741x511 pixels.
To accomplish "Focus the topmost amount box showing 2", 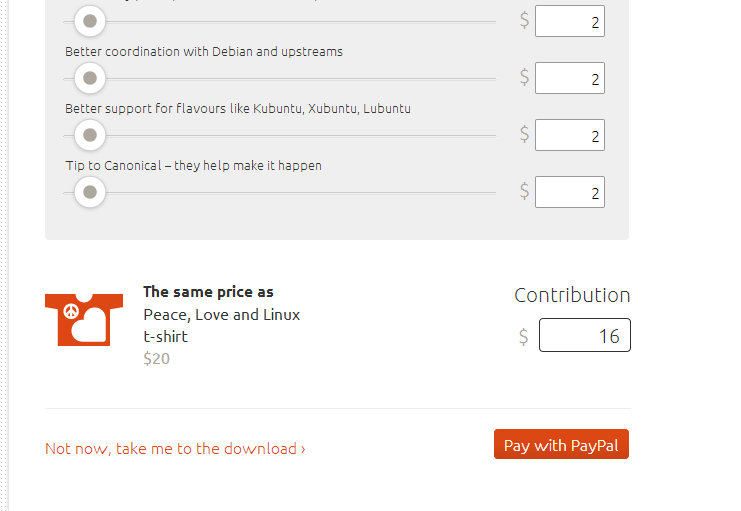I will coord(570,21).
